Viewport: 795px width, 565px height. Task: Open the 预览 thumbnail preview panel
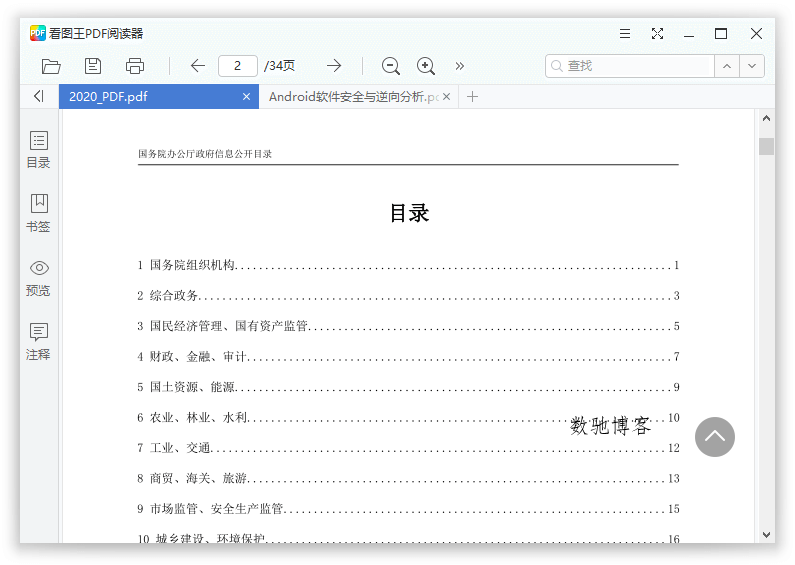click(39, 278)
